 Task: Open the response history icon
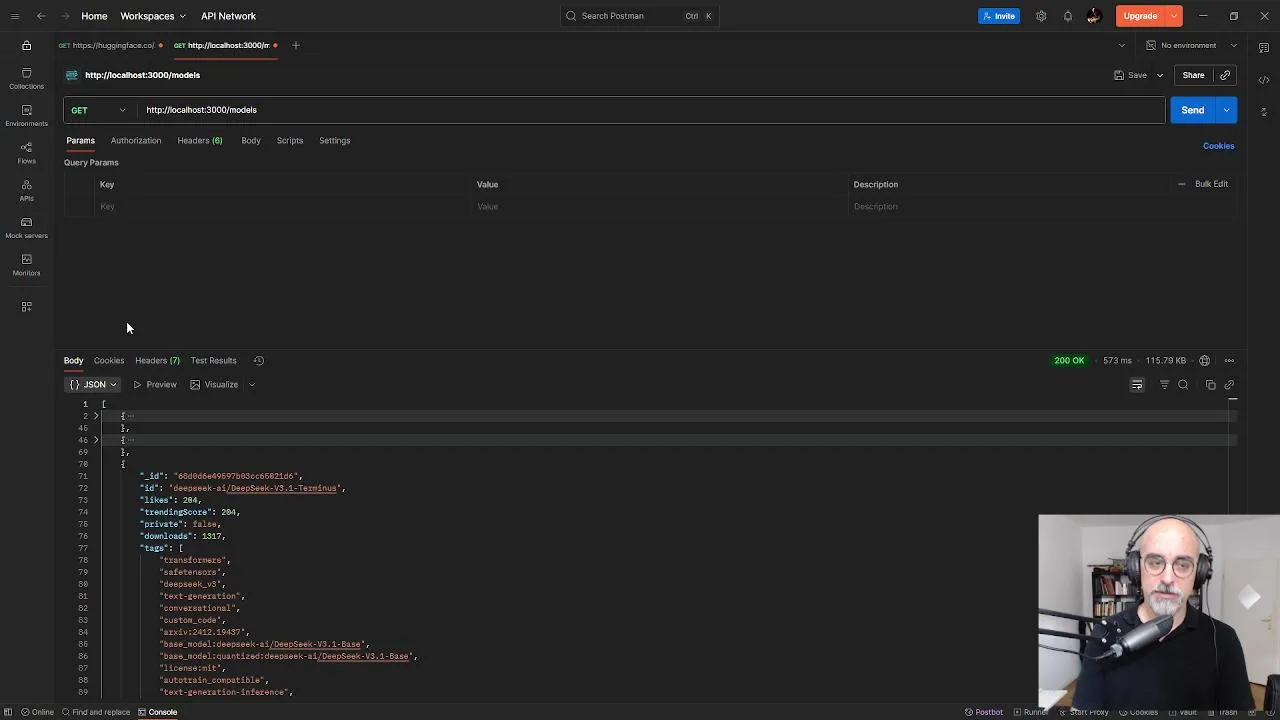(x=258, y=360)
